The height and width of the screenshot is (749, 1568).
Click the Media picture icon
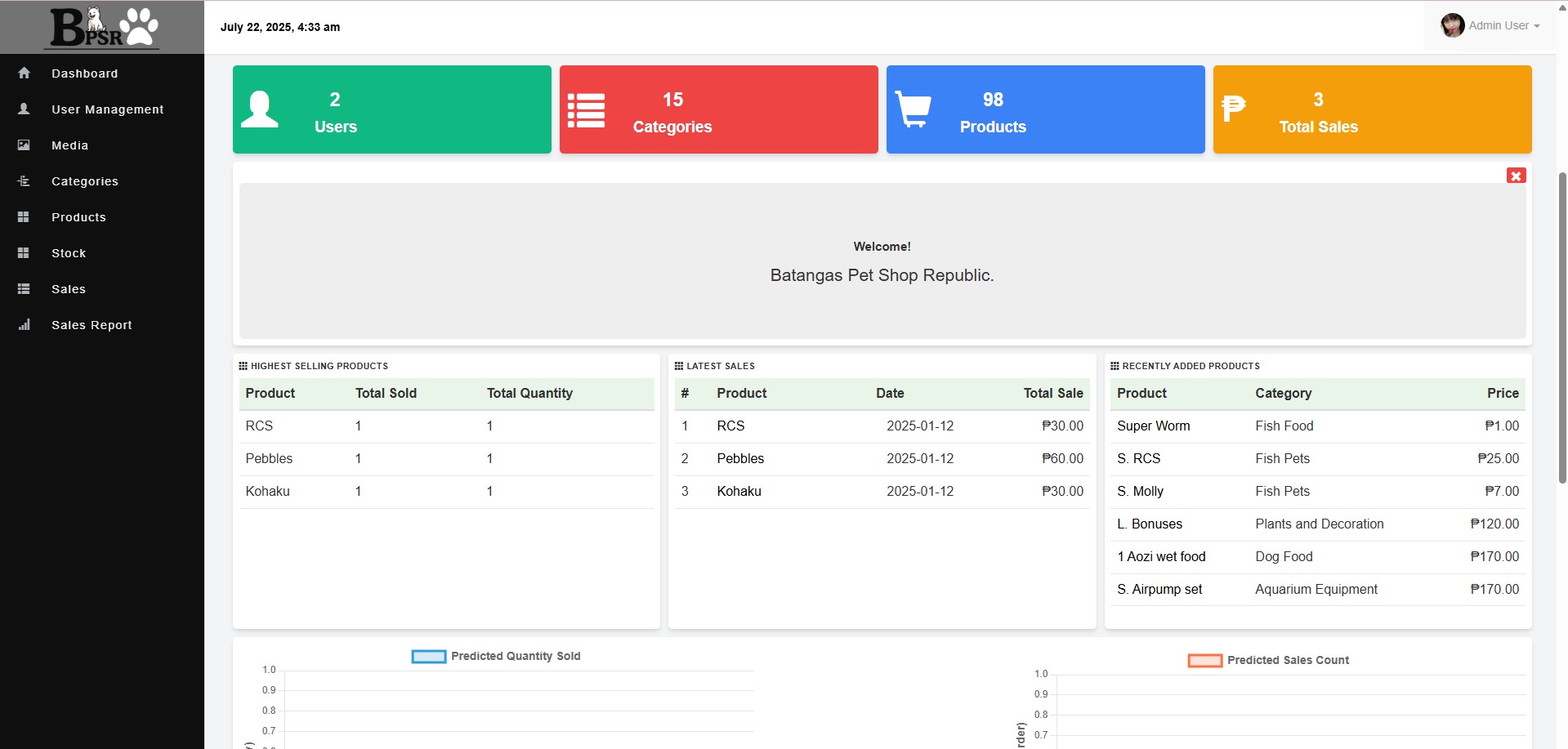[x=24, y=145]
